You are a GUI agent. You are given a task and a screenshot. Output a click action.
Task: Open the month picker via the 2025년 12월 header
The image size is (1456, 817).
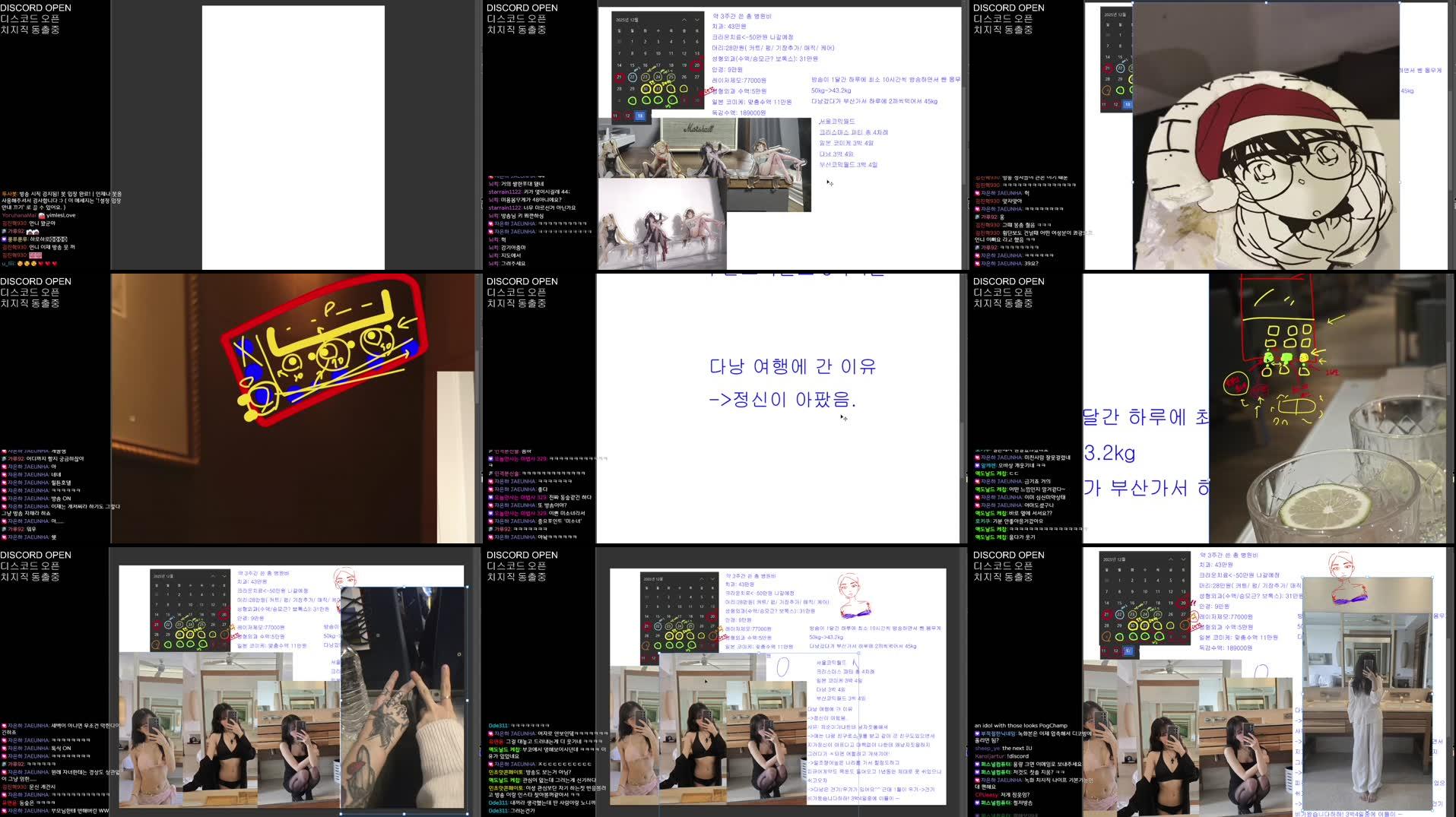tap(626, 20)
